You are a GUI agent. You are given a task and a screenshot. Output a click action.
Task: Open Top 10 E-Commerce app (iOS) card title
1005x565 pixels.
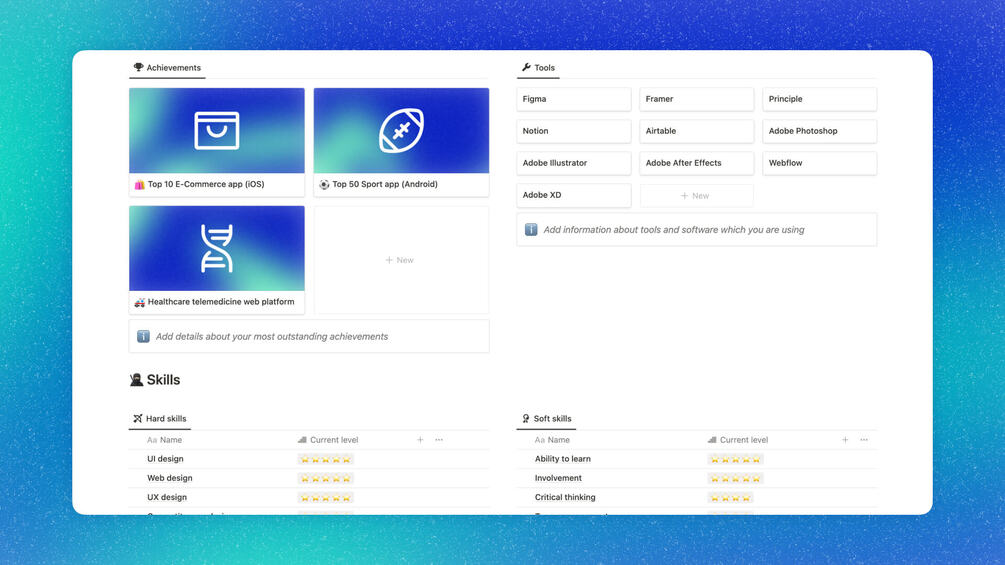coord(206,184)
